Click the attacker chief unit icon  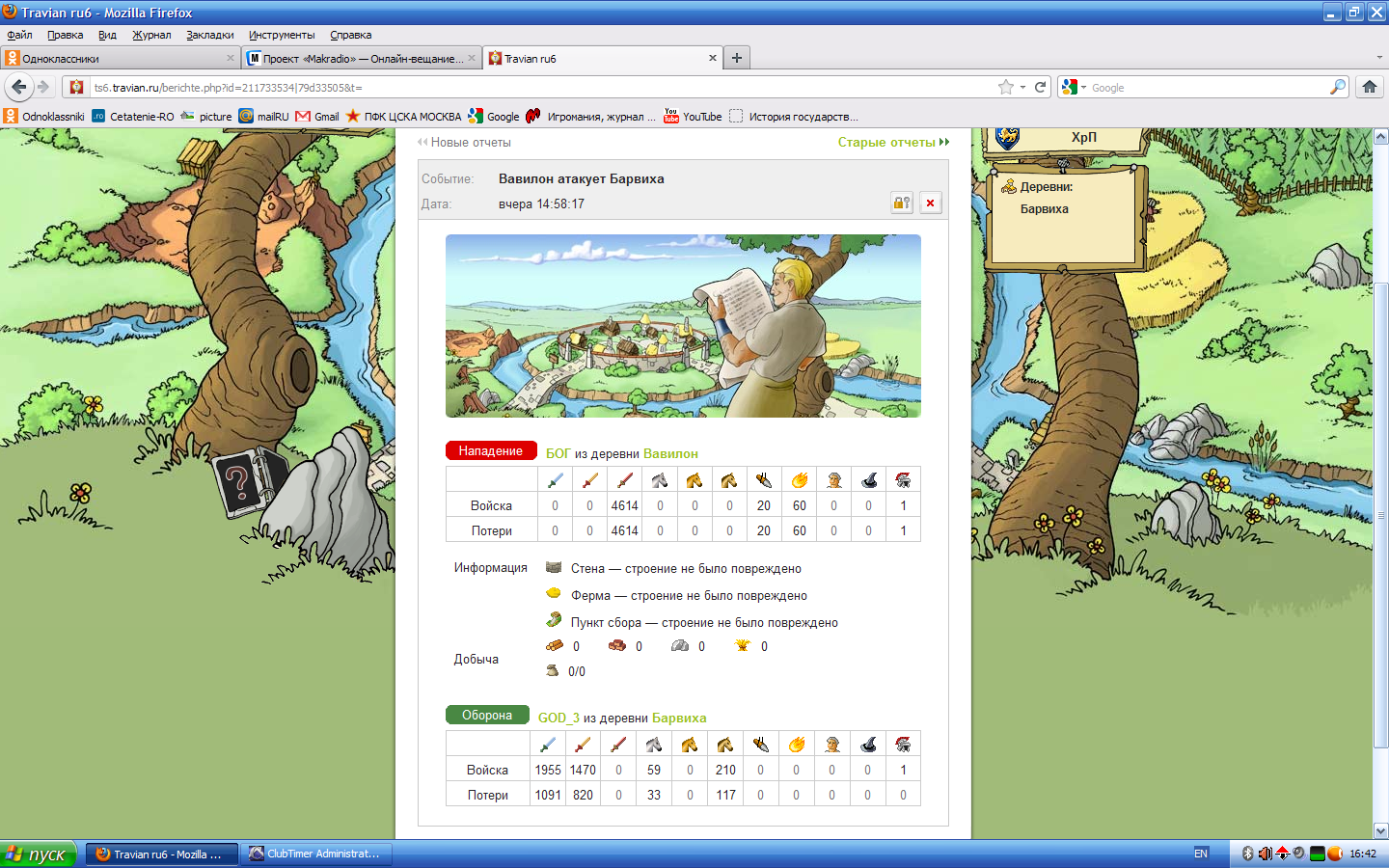point(834,479)
